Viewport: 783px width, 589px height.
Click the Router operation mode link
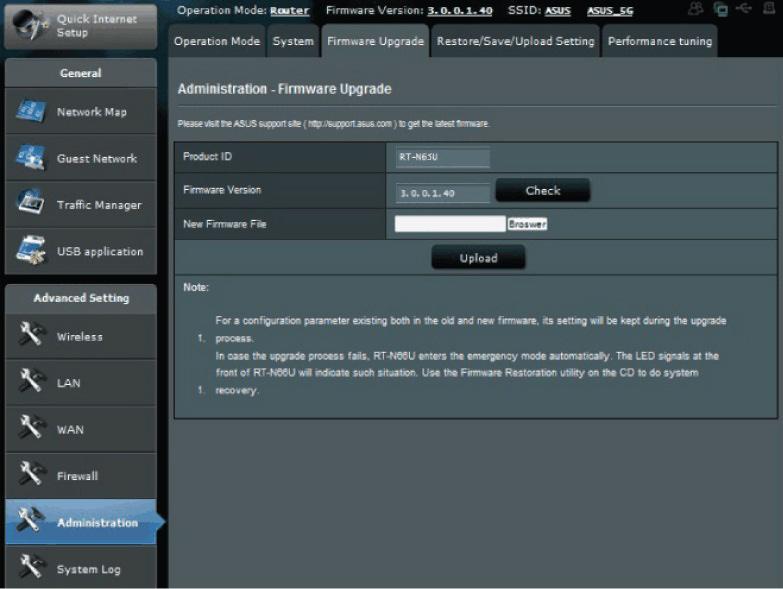[290, 10]
